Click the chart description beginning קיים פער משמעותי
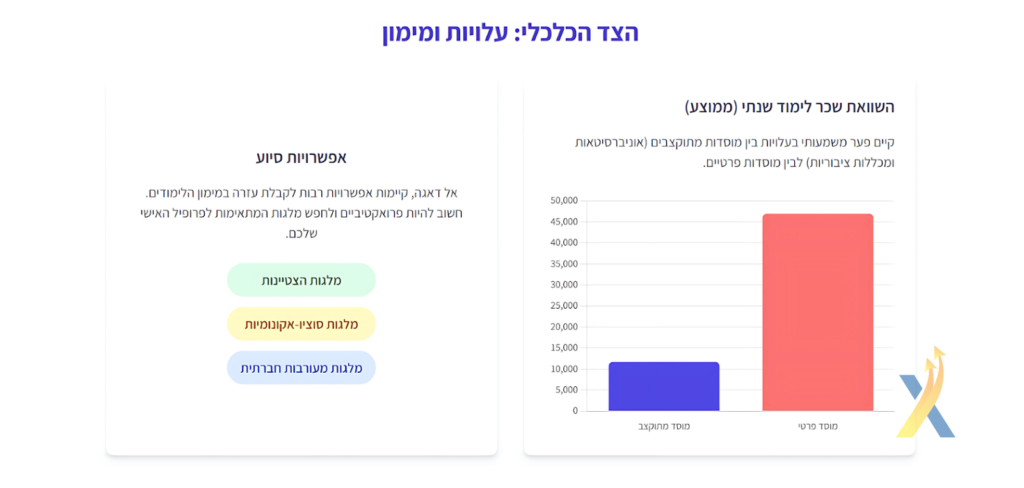Image resolution: width=1024 pixels, height=488 pixels. pyautogui.click(x=734, y=152)
